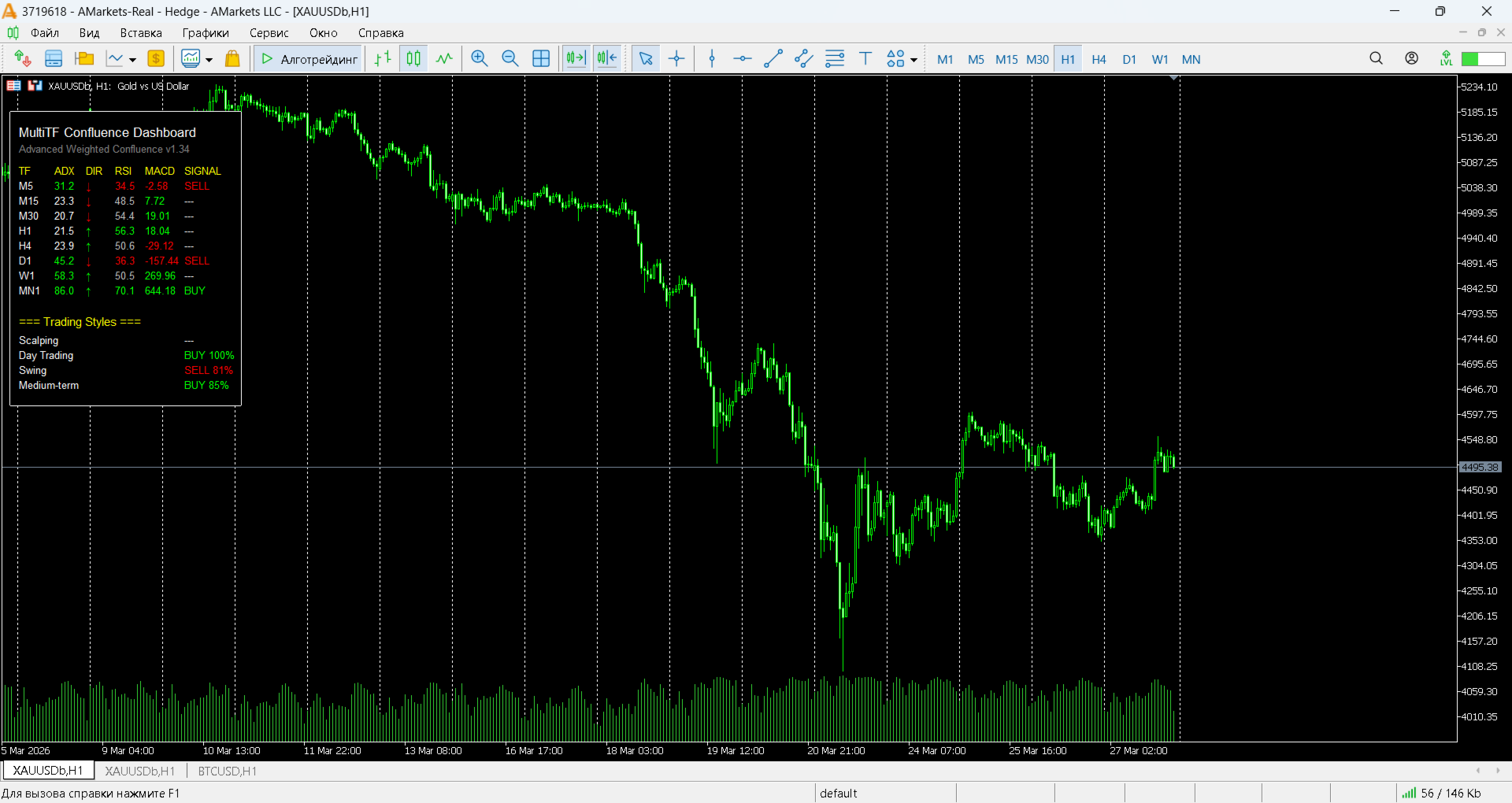This screenshot has width=1512, height=803.
Task: Switch timeframe to D1
Action: click(1129, 59)
